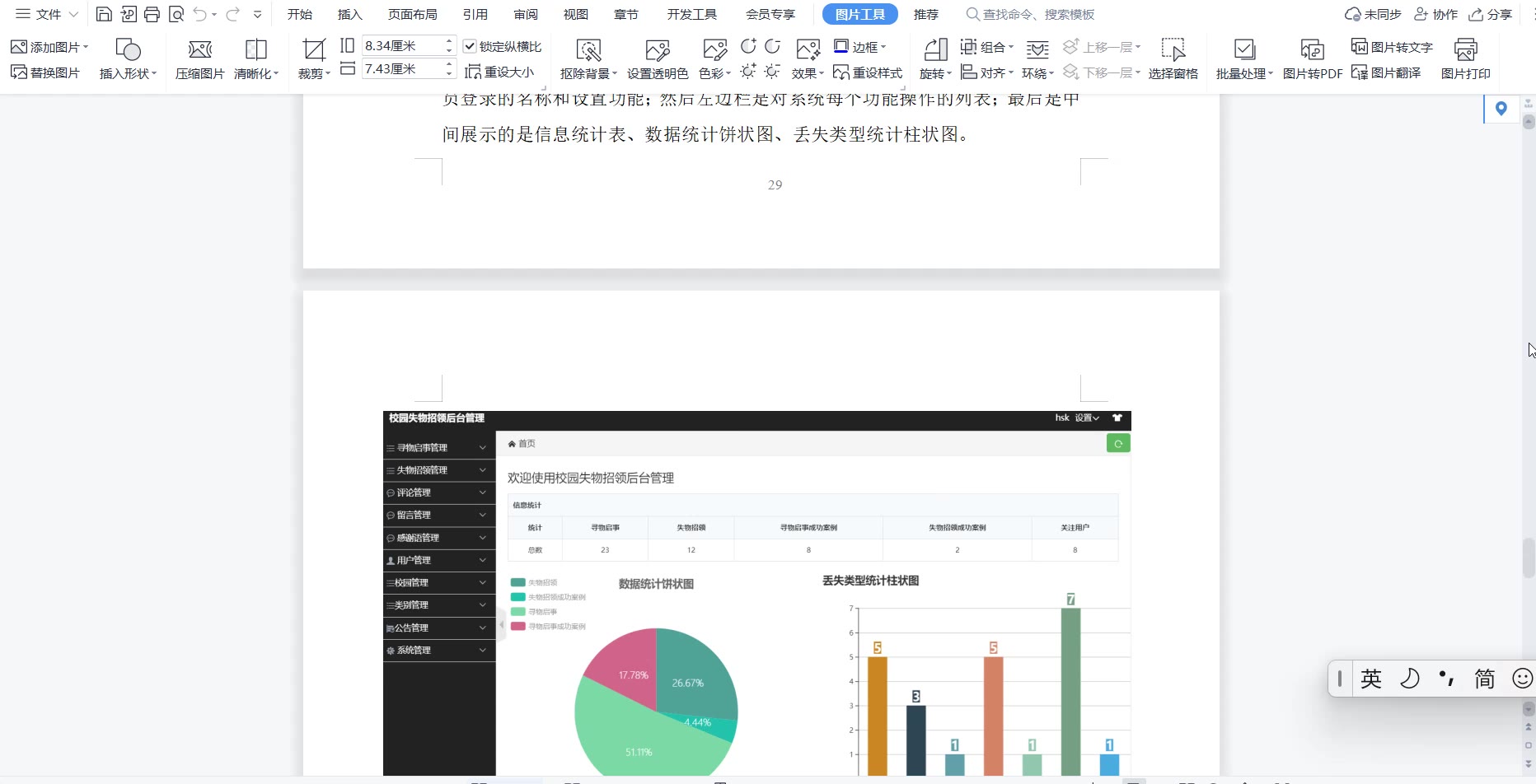Click the 重设大小 (reset size) button

coord(499,72)
